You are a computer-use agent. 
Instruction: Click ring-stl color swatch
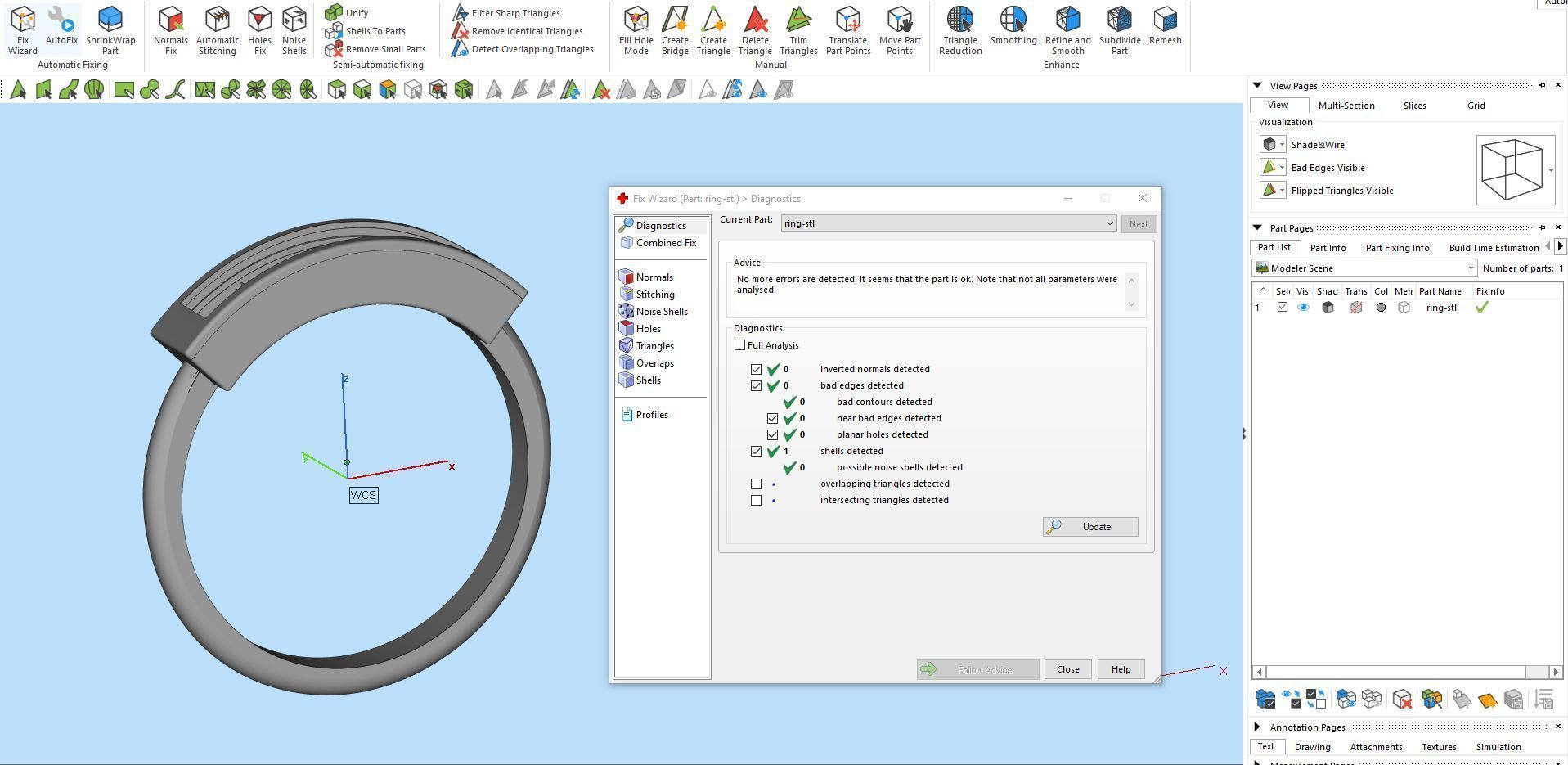tap(1381, 308)
